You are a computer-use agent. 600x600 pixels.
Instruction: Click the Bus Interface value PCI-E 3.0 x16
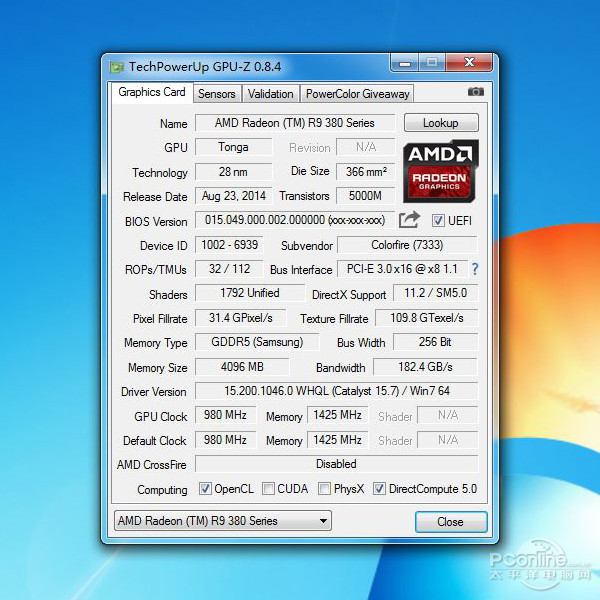click(x=402, y=269)
